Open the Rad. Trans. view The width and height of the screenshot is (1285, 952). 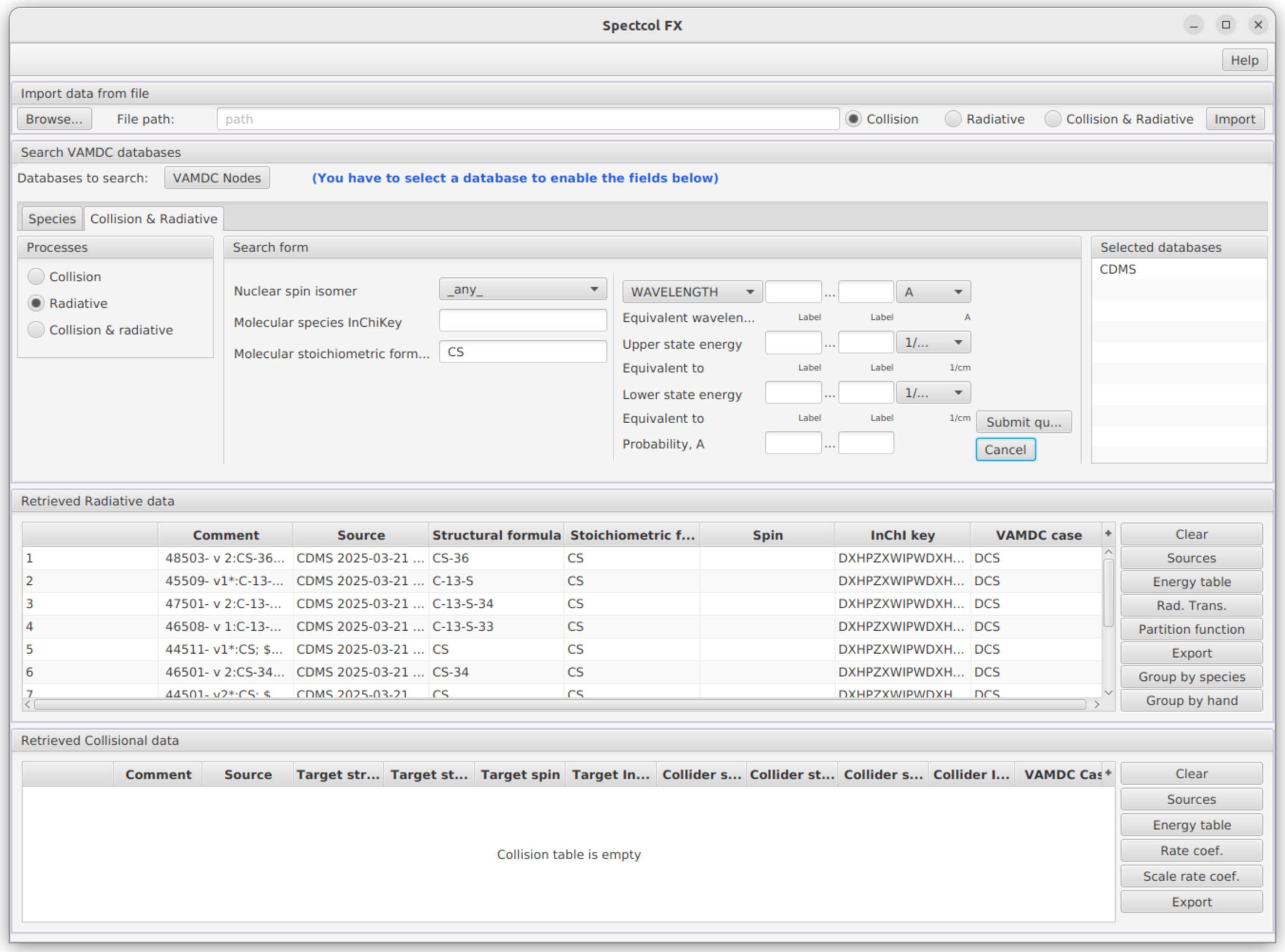1191,605
